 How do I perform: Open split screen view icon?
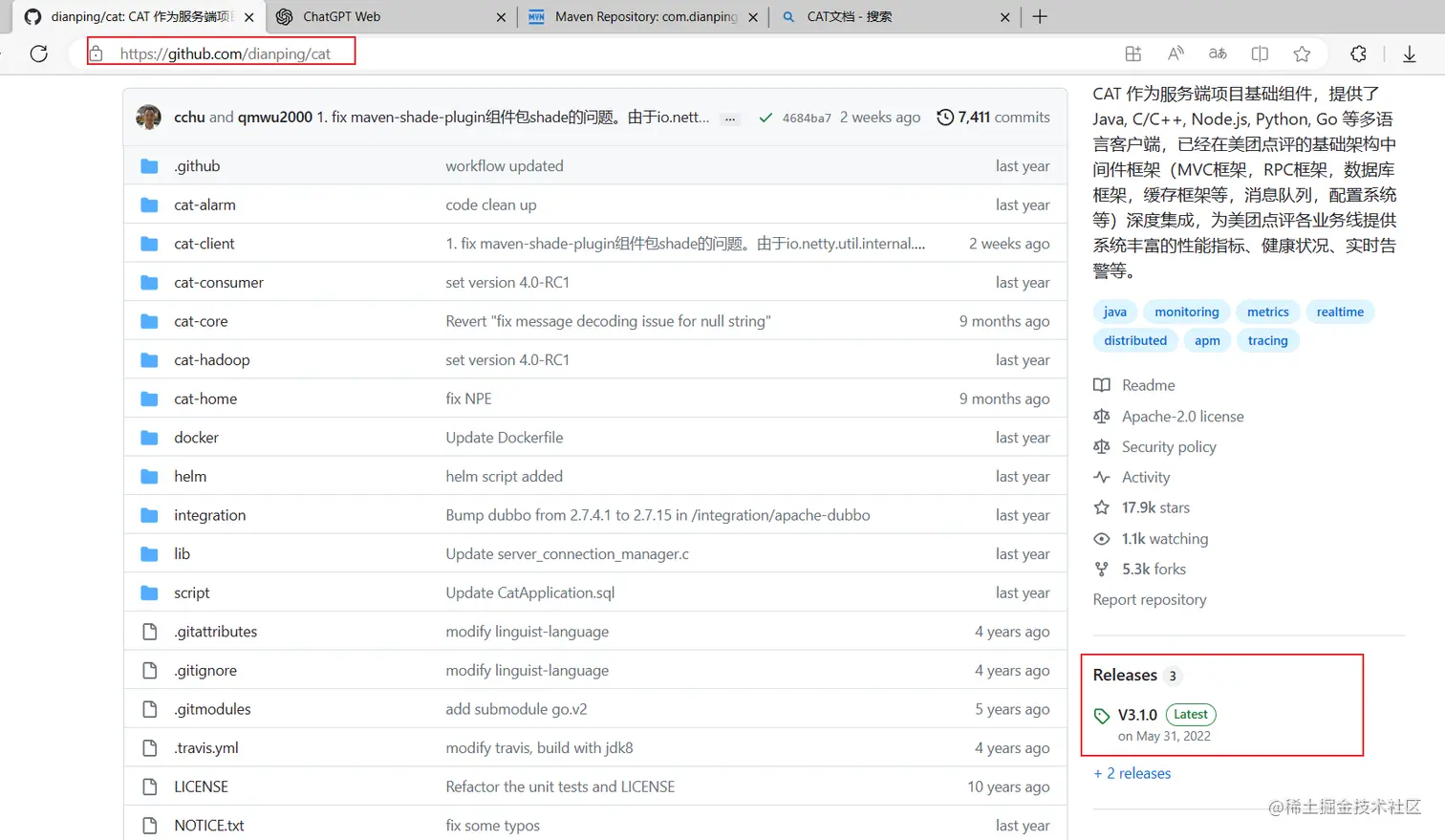[x=1260, y=54]
